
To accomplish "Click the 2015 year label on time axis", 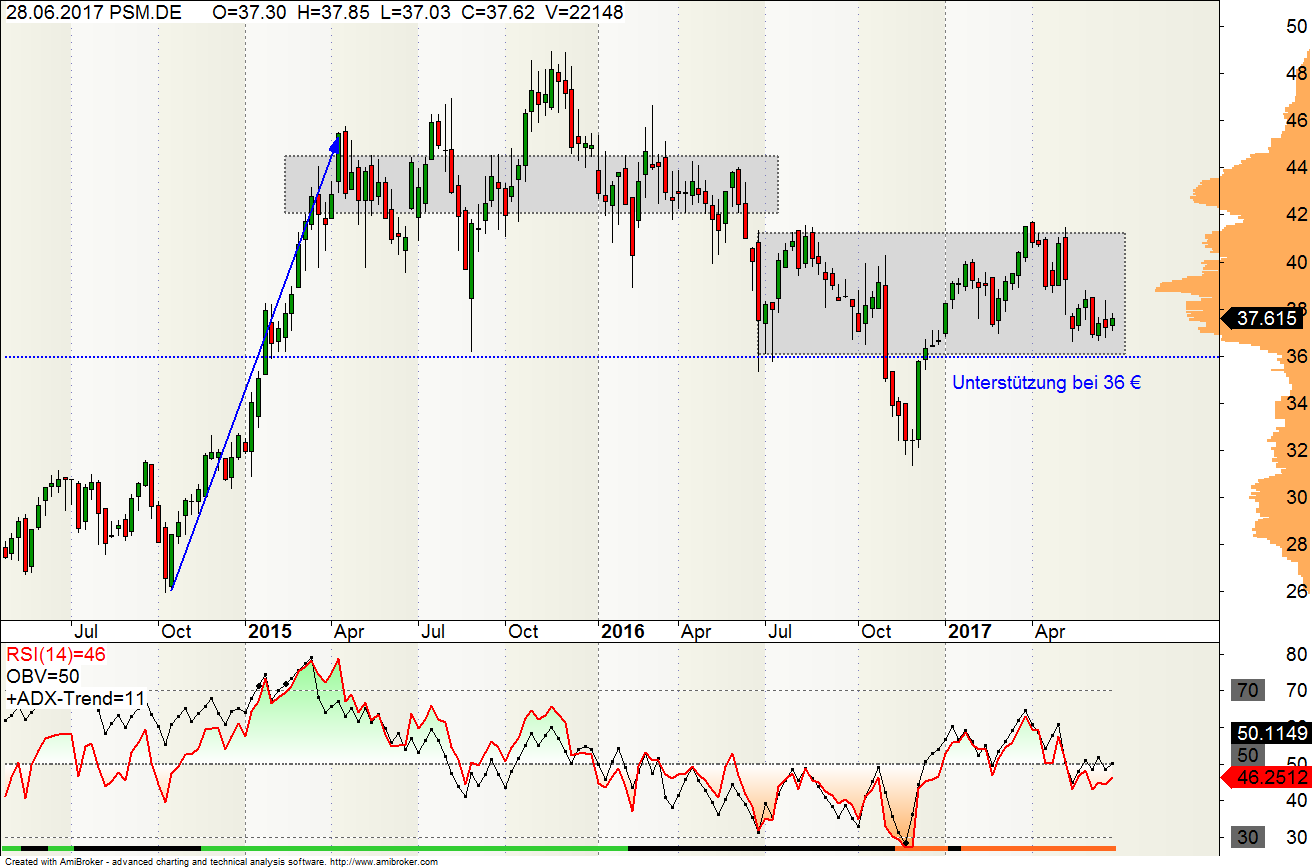I will [270, 632].
